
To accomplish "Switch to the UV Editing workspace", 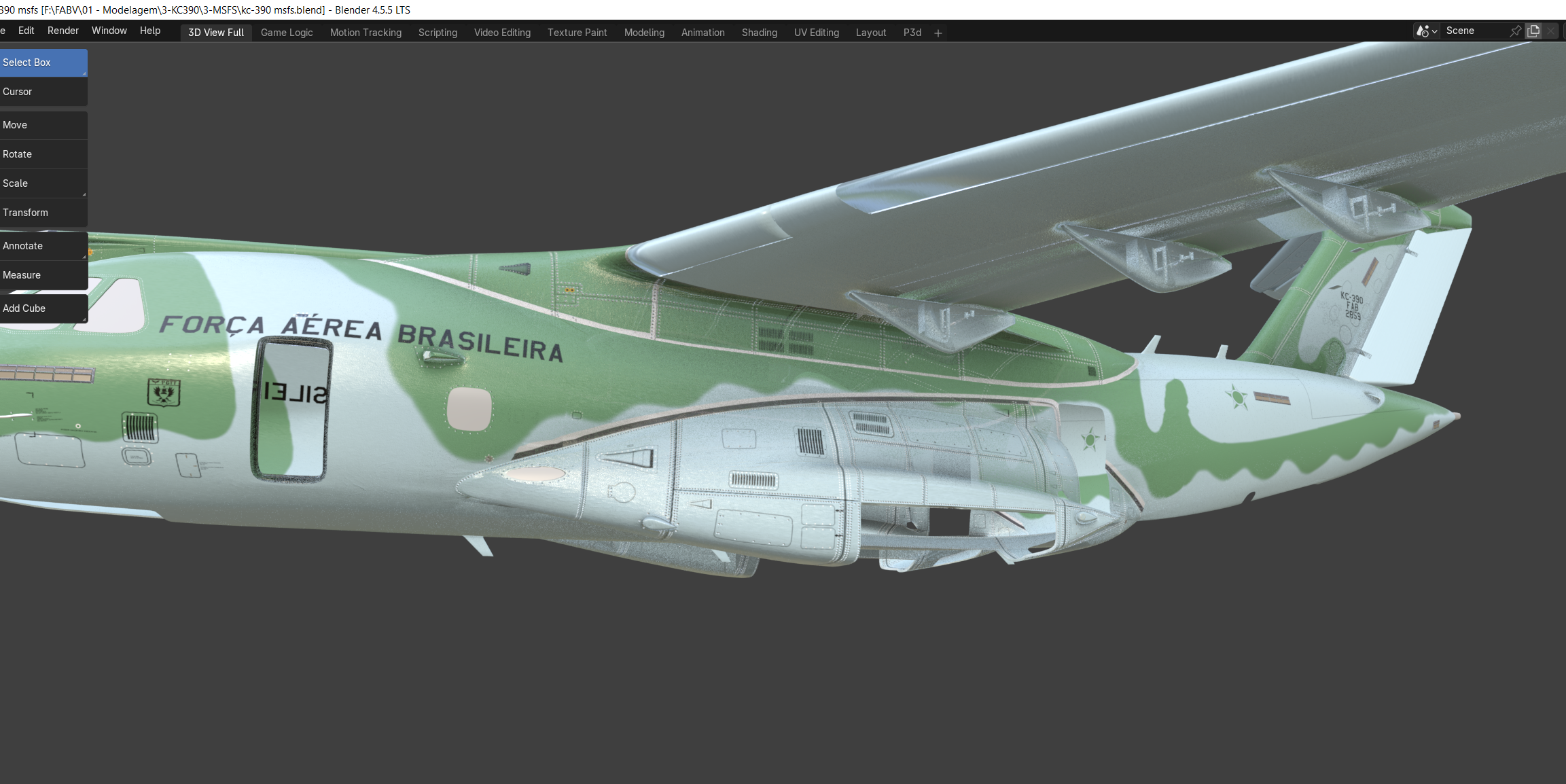I will (817, 33).
